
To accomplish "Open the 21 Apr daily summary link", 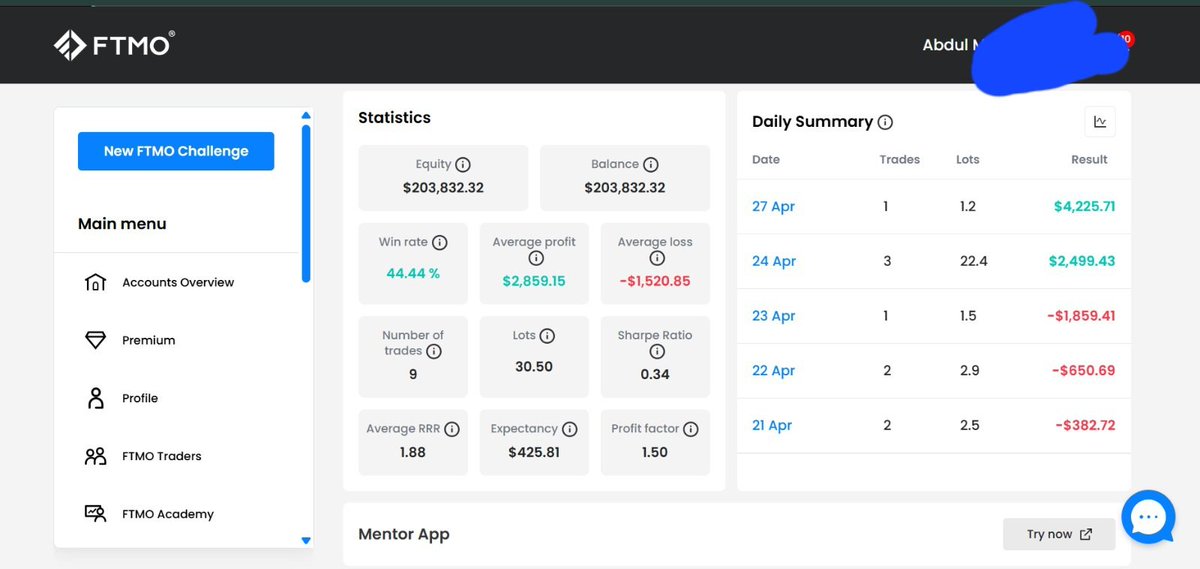I will pyautogui.click(x=772, y=425).
